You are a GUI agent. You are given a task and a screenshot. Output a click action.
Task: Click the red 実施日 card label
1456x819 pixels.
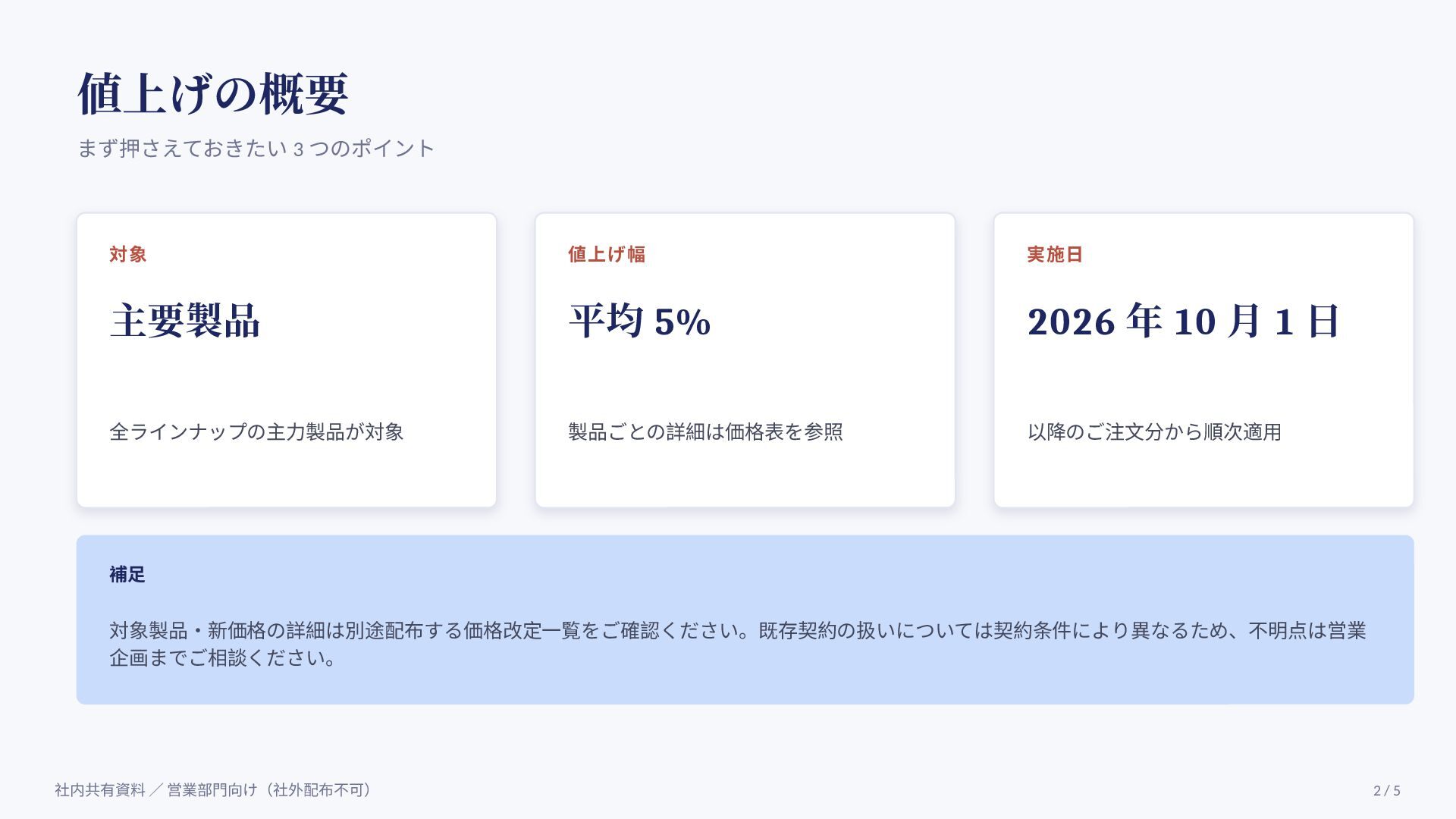(1055, 254)
